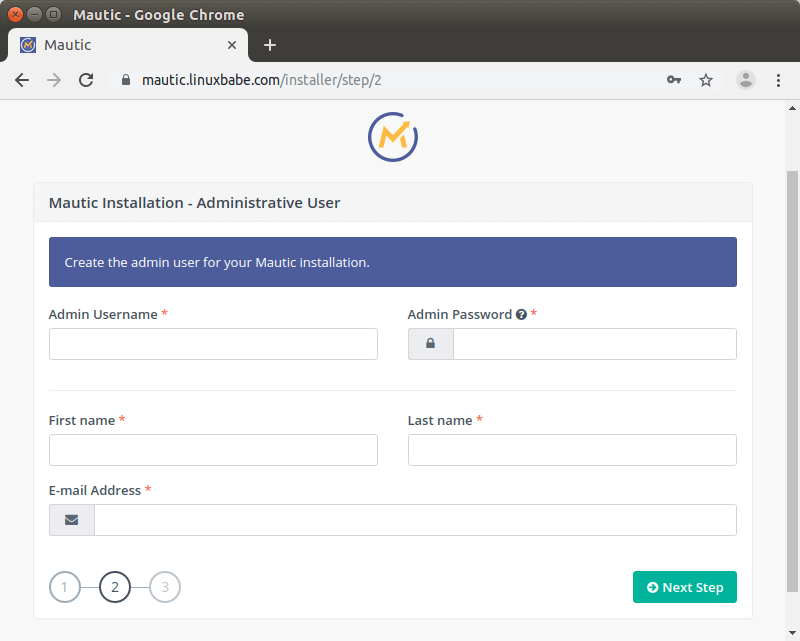Click the envelope icon beside the email field
800x641 pixels.
pos(71,520)
